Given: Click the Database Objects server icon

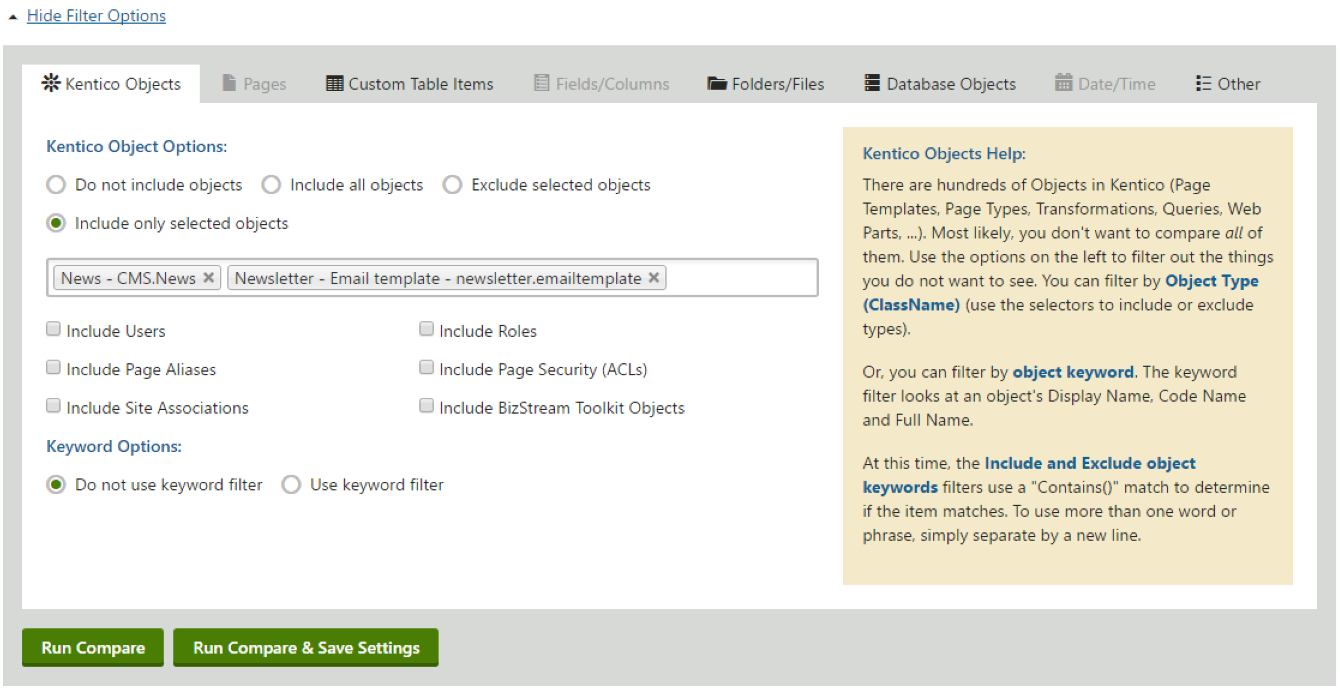Looking at the screenshot, I should click(x=873, y=83).
